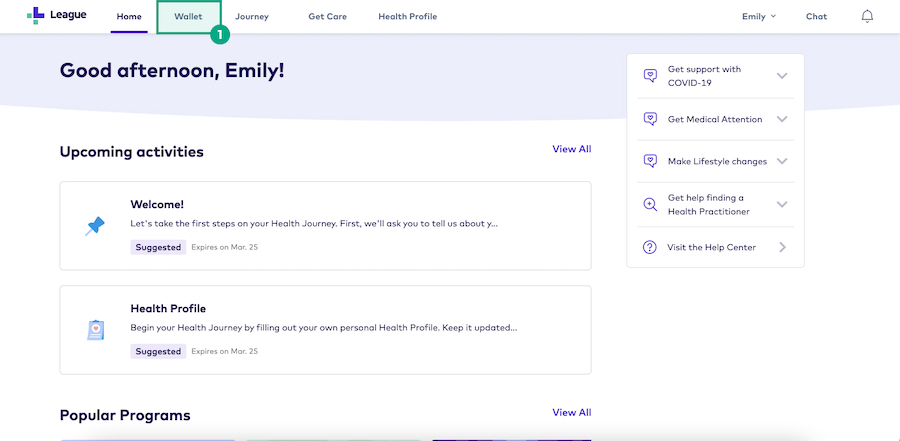Click the heart icon beside Get Medical Attention
This screenshot has height=441, width=900.
650,119
